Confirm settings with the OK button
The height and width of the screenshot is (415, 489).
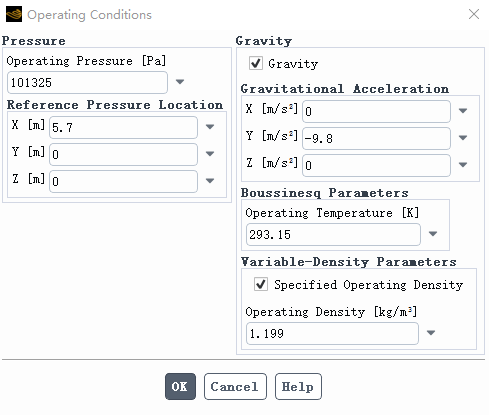[x=180, y=386]
